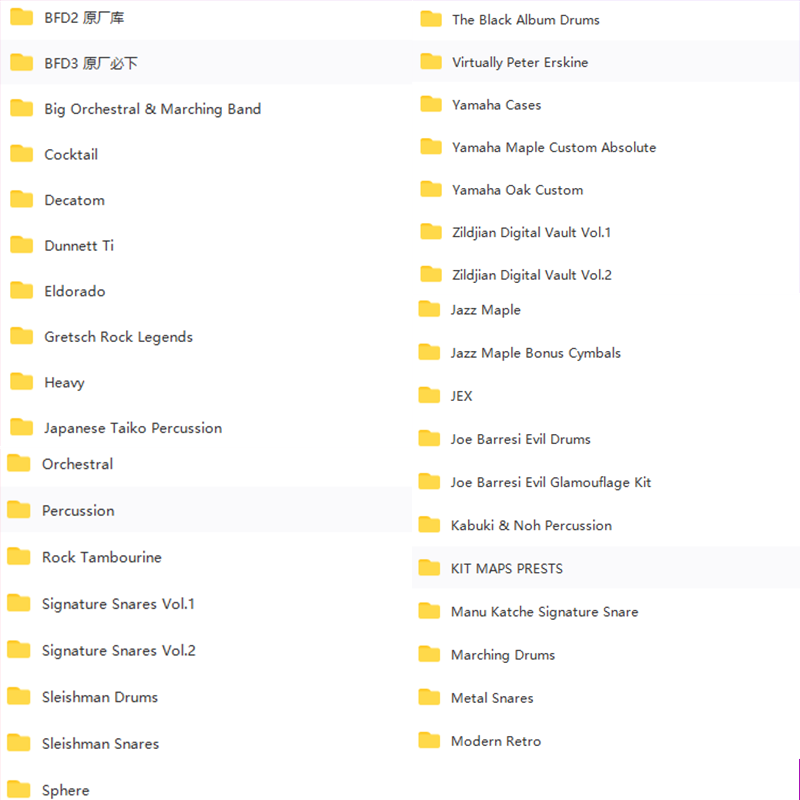Select the Percussion folder name text
800x800 pixels.
78,511
